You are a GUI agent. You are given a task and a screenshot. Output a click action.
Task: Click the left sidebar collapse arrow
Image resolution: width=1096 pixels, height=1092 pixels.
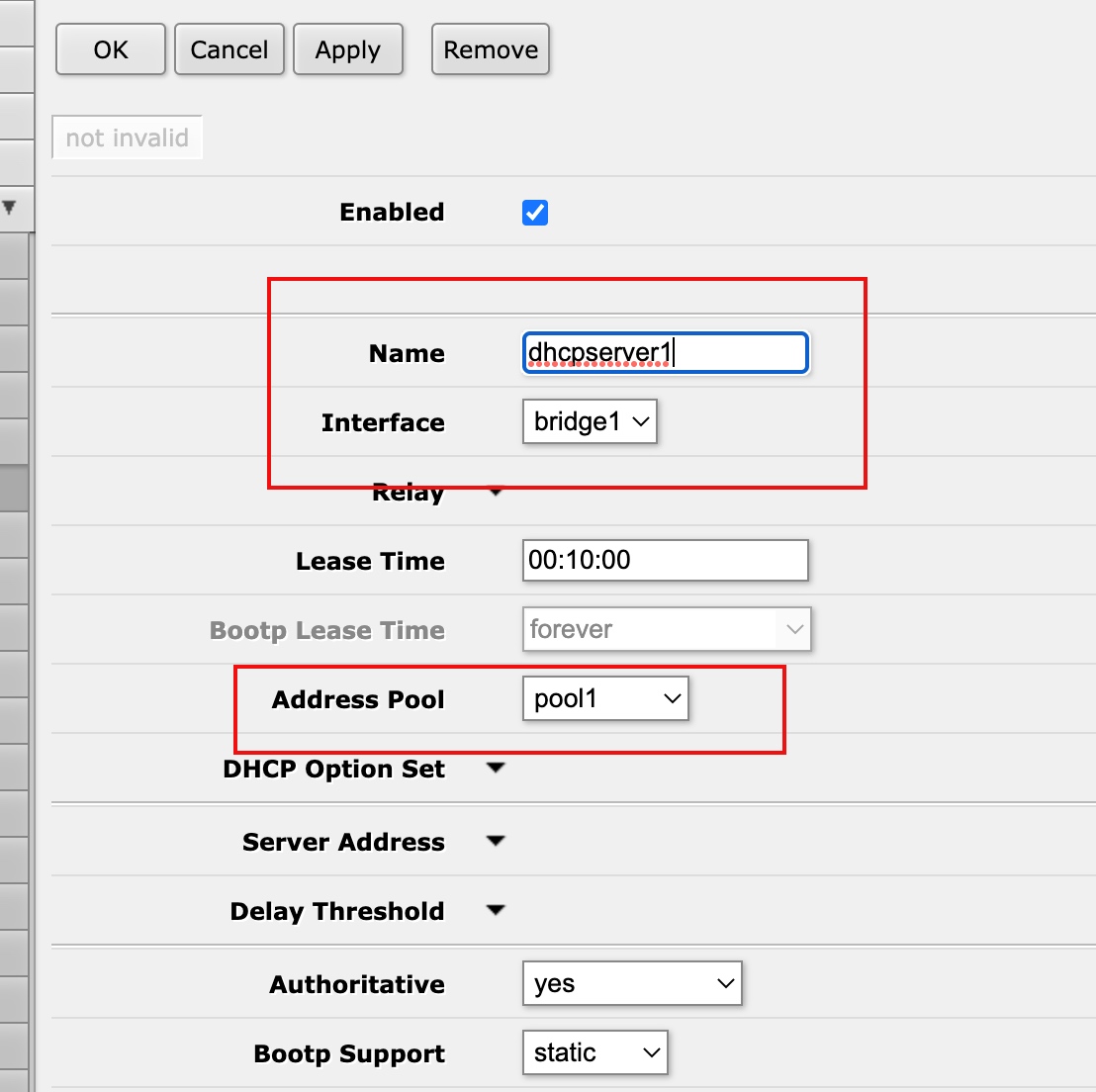[x=10, y=209]
